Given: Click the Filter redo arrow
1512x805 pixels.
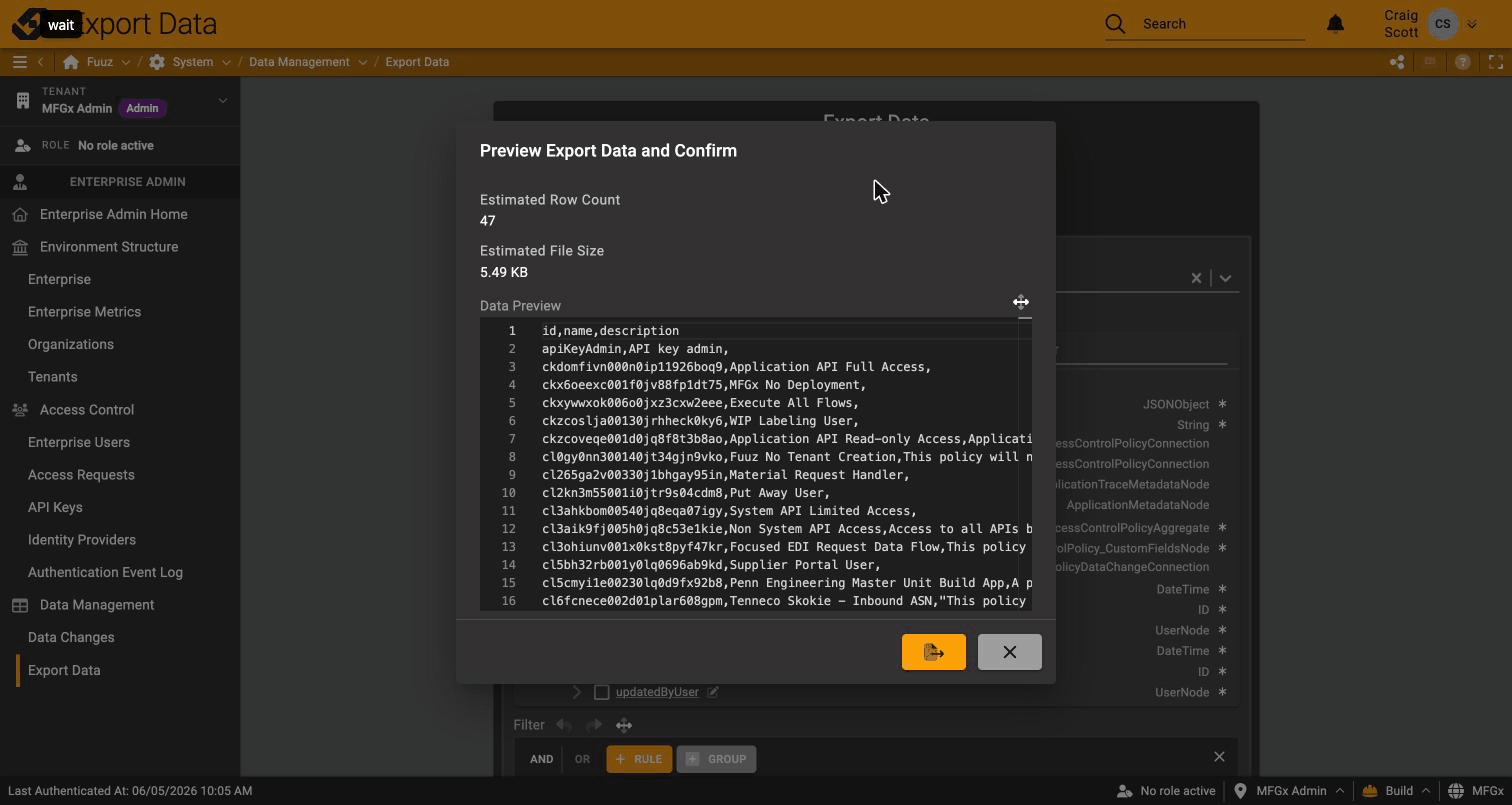Looking at the screenshot, I should 594,725.
